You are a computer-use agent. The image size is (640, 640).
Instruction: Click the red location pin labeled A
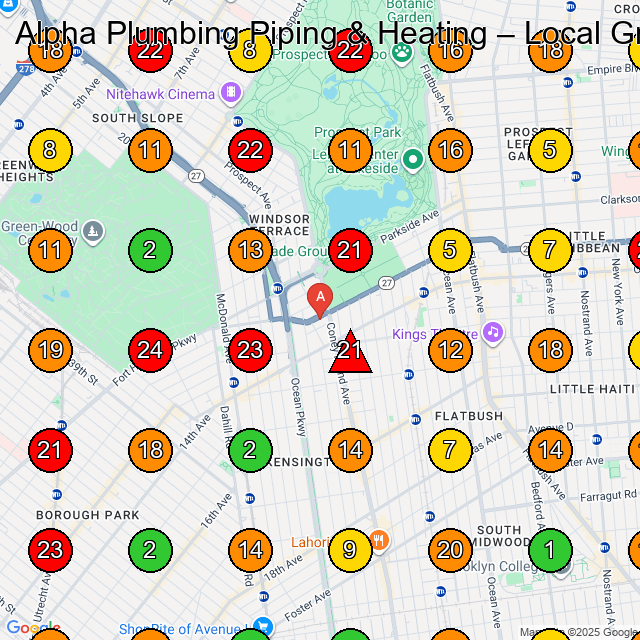coord(320,300)
